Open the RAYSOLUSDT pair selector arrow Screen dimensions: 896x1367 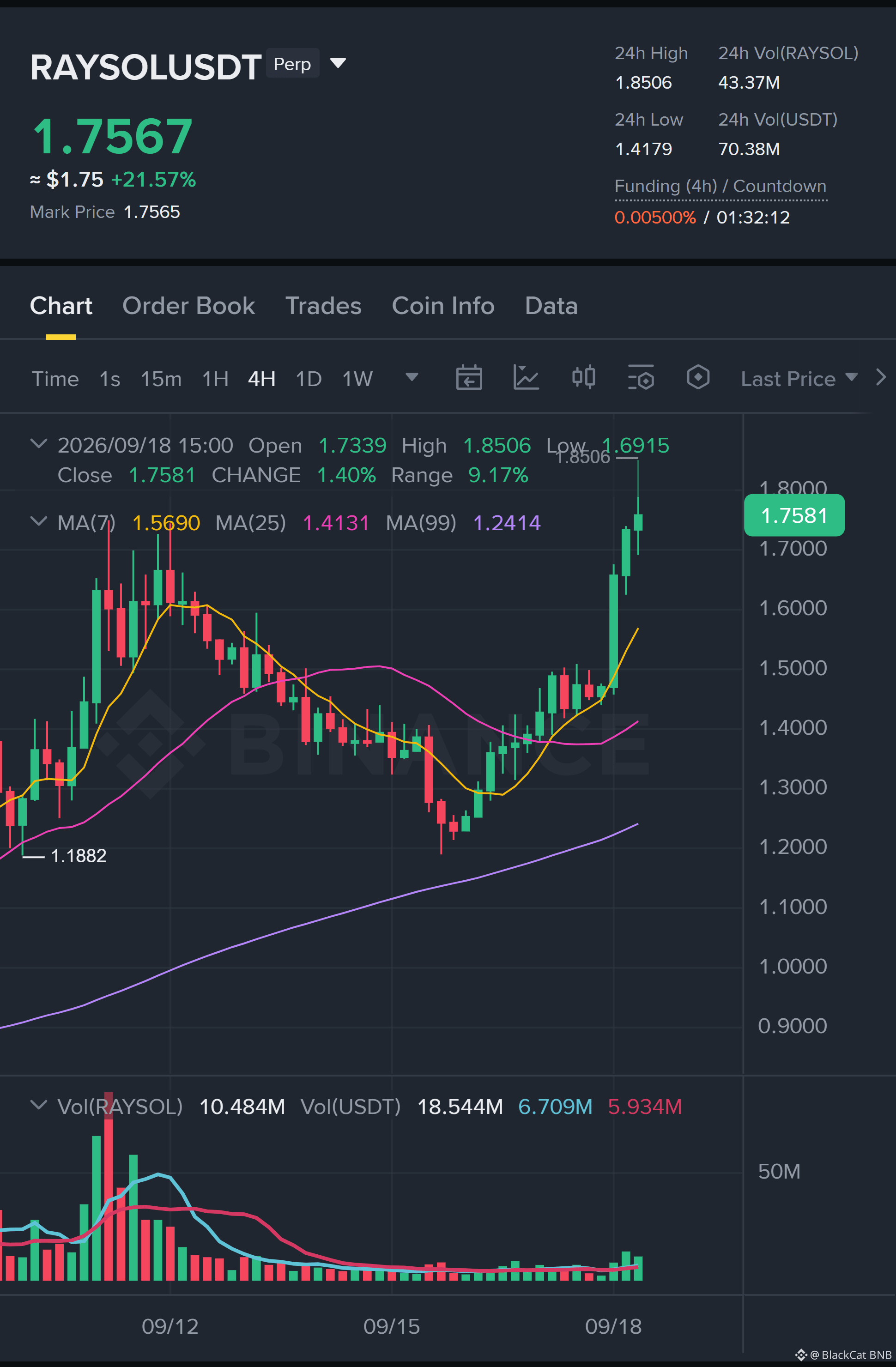click(x=338, y=63)
